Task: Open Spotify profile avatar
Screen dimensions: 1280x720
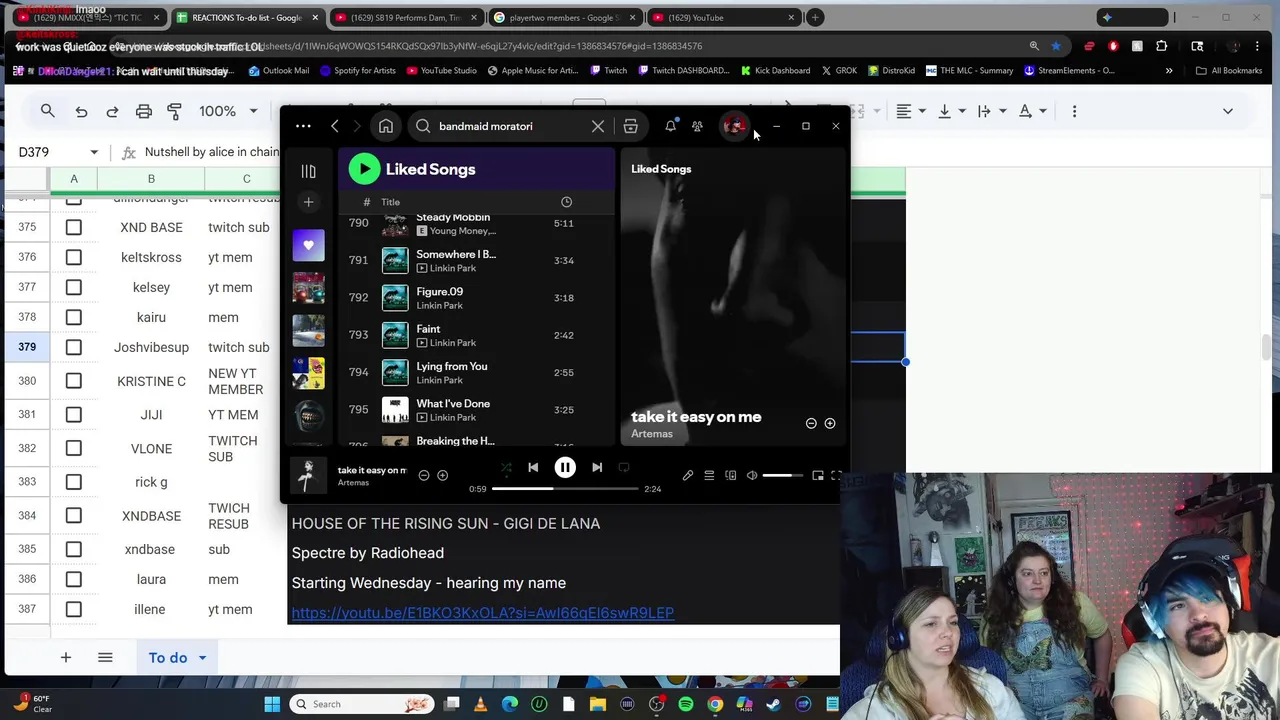Action: pyautogui.click(x=734, y=126)
